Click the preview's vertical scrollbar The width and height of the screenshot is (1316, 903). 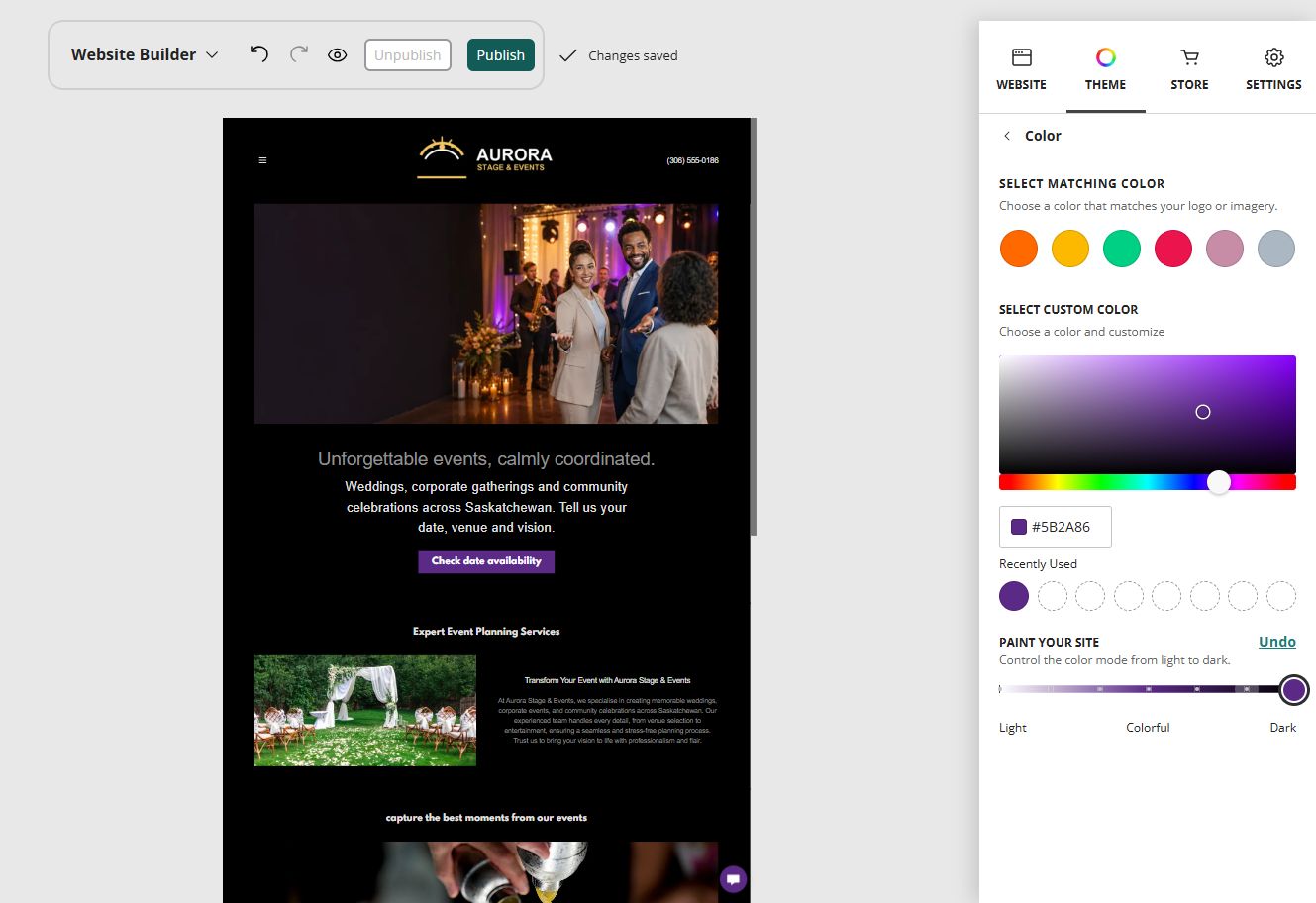754,327
